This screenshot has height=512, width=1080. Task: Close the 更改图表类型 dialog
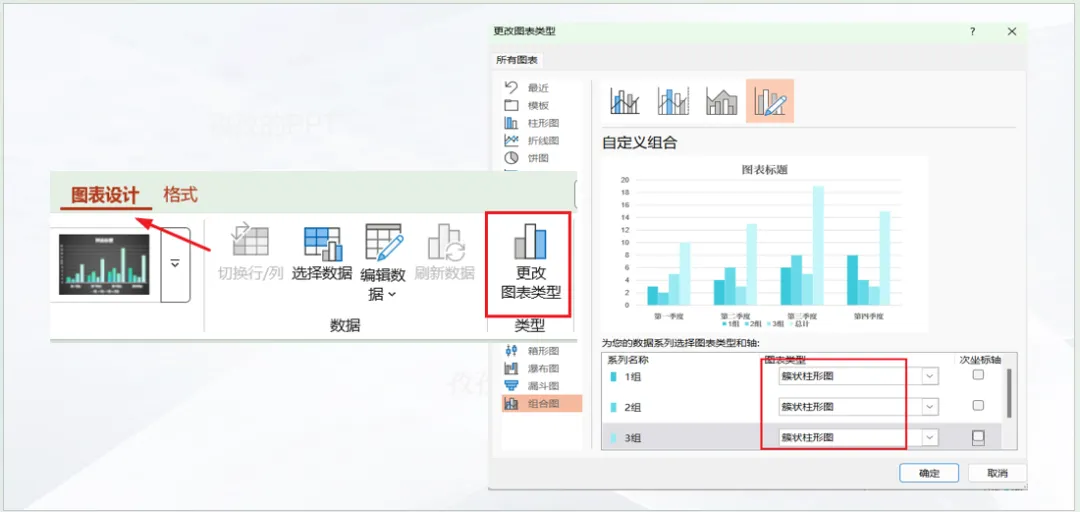coord(1012,32)
